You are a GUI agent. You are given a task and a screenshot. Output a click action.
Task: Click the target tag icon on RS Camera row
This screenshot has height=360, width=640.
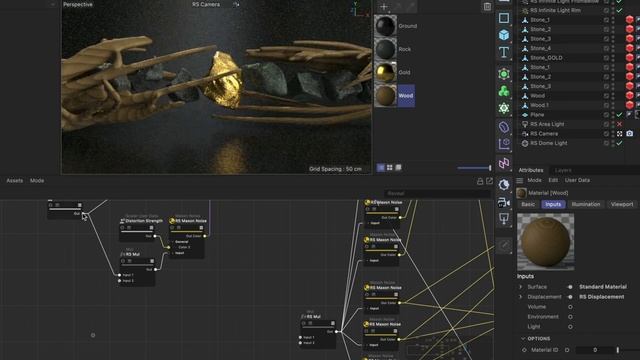[x=620, y=133]
